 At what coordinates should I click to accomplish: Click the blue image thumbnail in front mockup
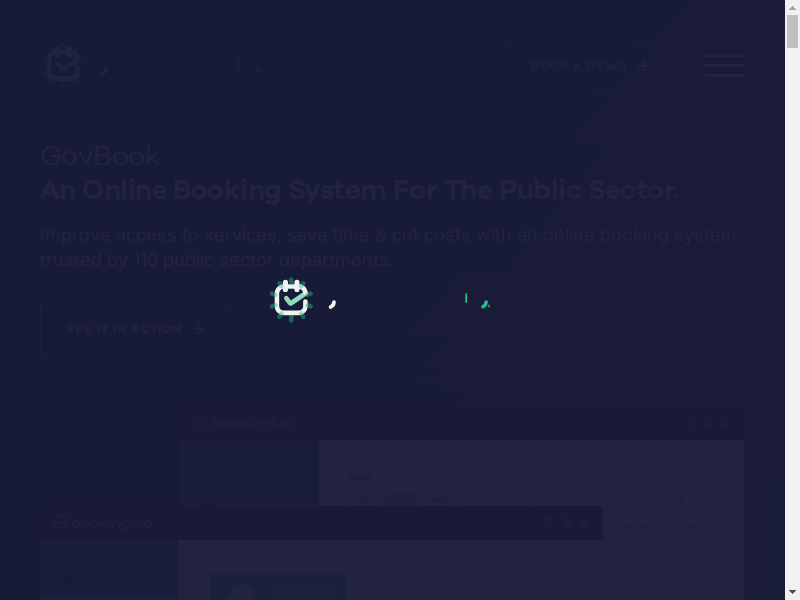(278, 586)
